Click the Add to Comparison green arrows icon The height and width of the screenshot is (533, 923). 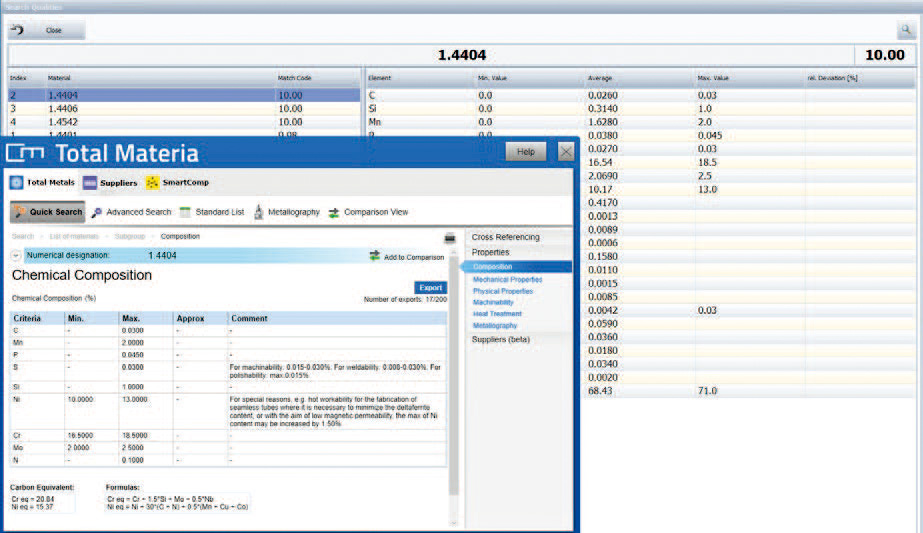click(x=374, y=256)
